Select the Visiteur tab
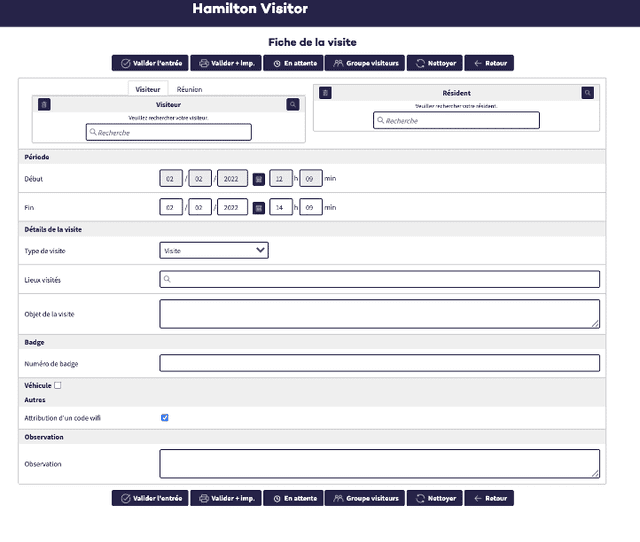Image resolution: width=640 pixels, height=542 pixels. (148, 89)
